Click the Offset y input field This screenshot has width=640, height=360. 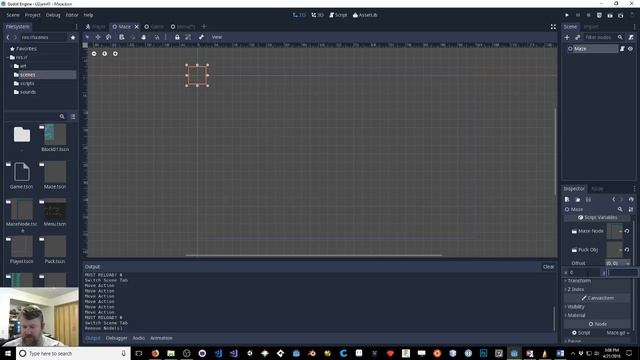(x=622, y=272)
